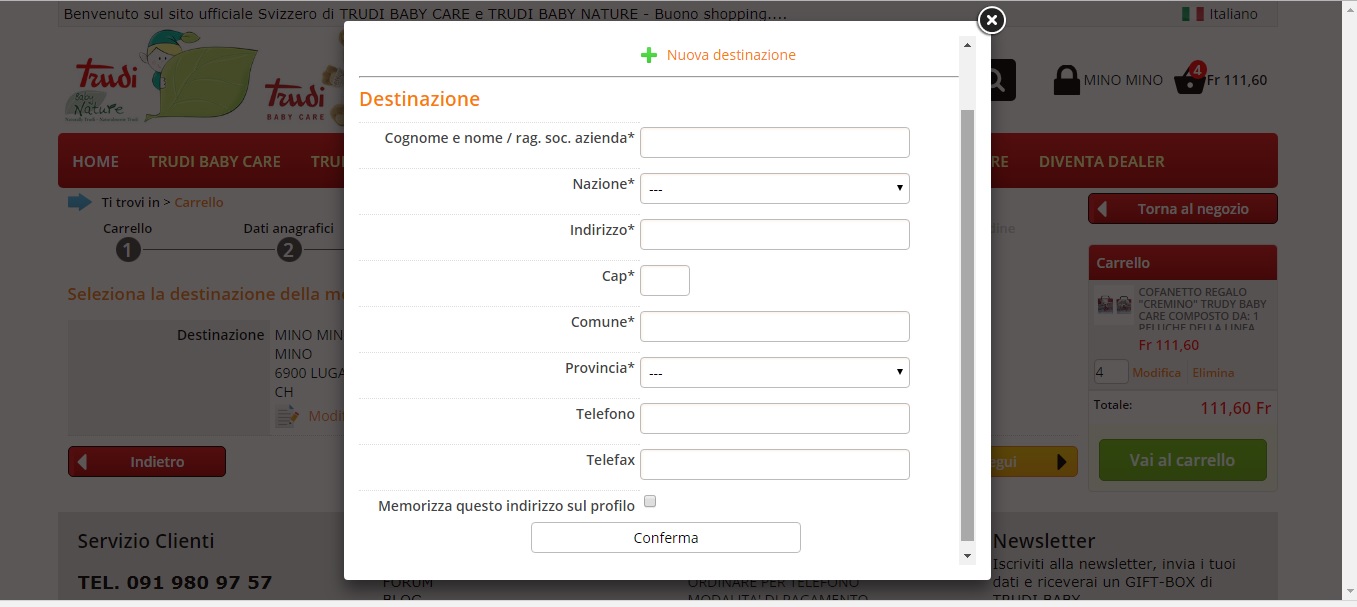The height and width of the screenshot is (607, 1357).
Task: Click the green plus Nuova destinazione icon
Action: pyautogui.click(x=649, y=55)
